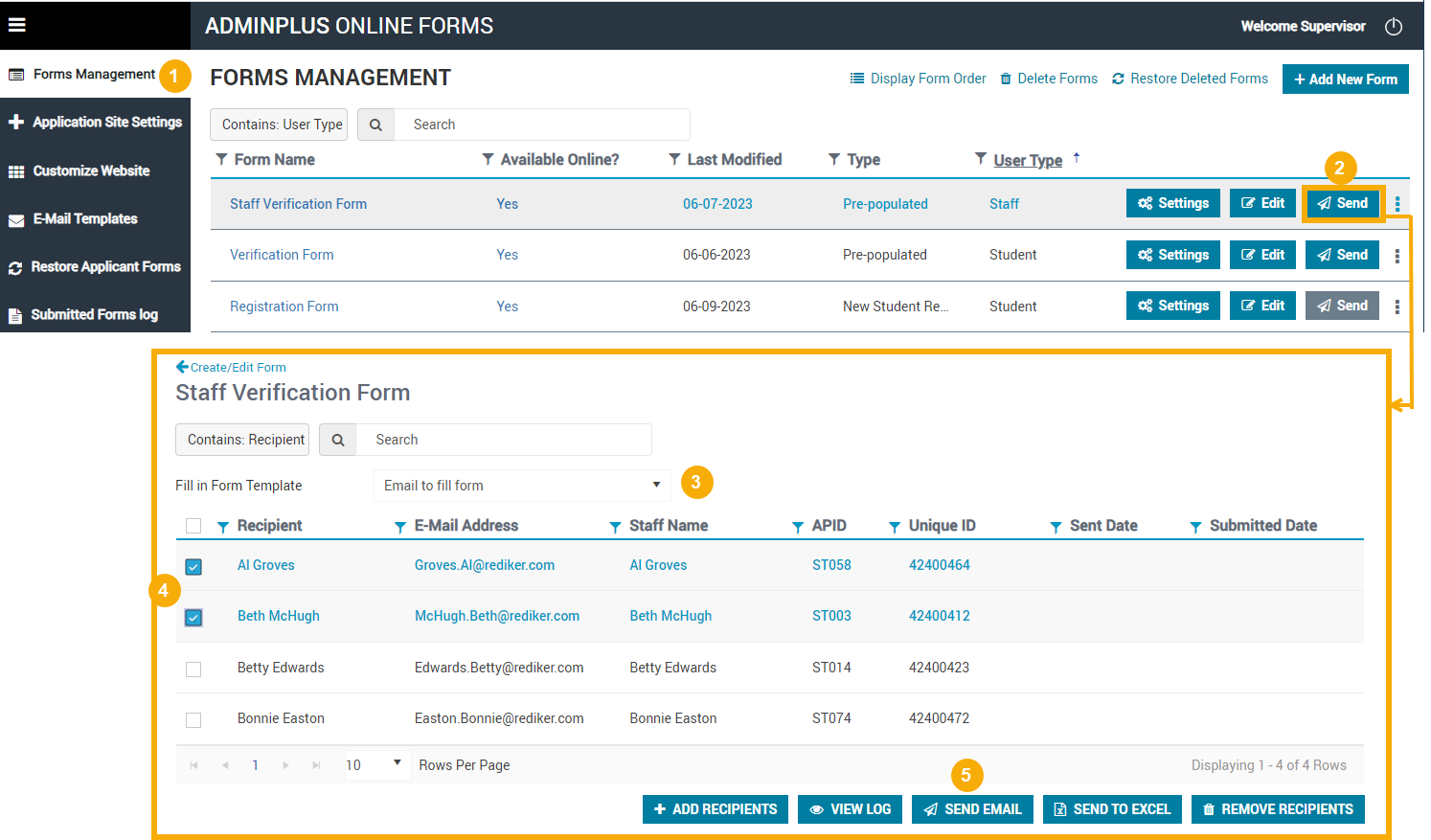Open the hamburger menu icon
Screen dimensions: 1431x840
tap(16, 25)
